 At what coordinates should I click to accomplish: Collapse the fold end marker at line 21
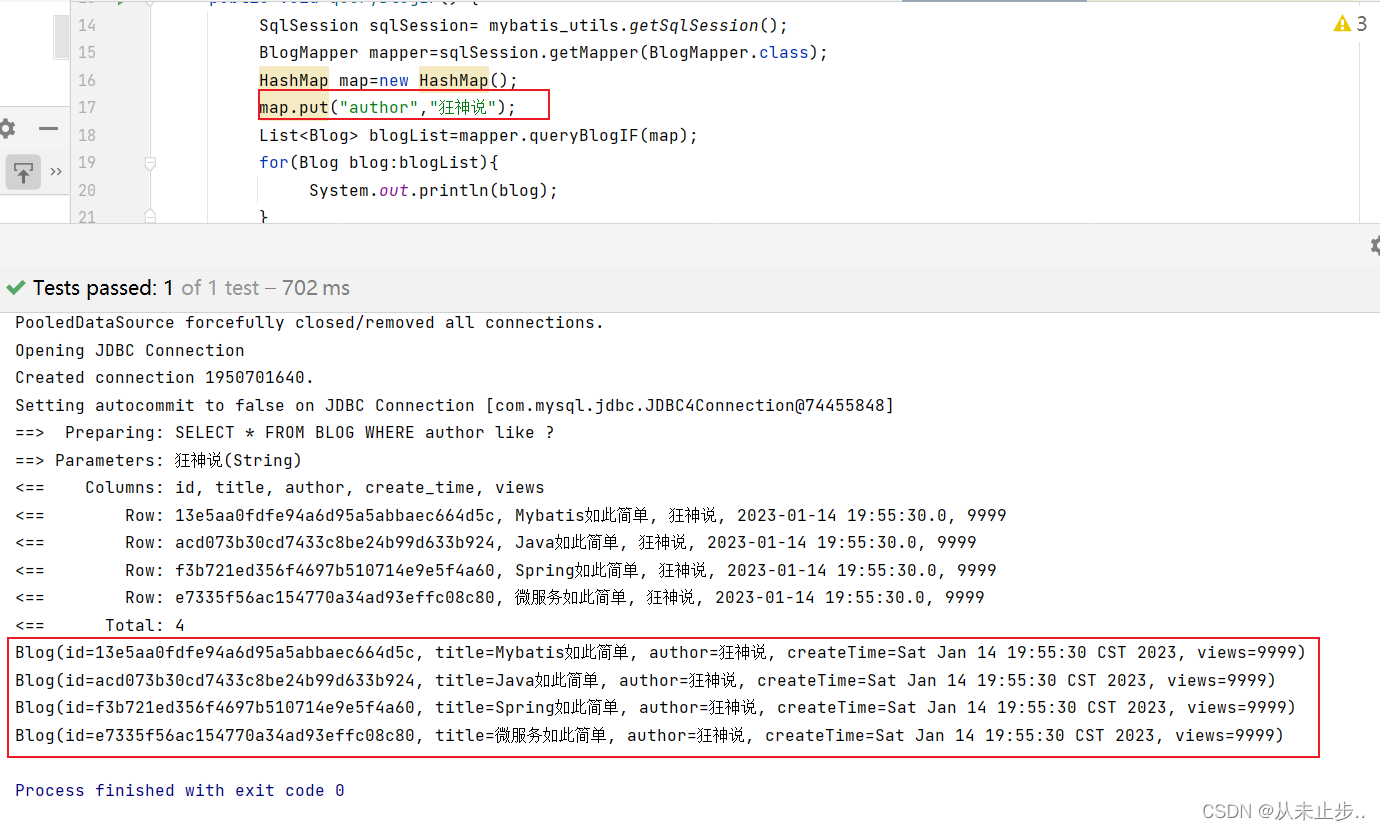[149, 216]
